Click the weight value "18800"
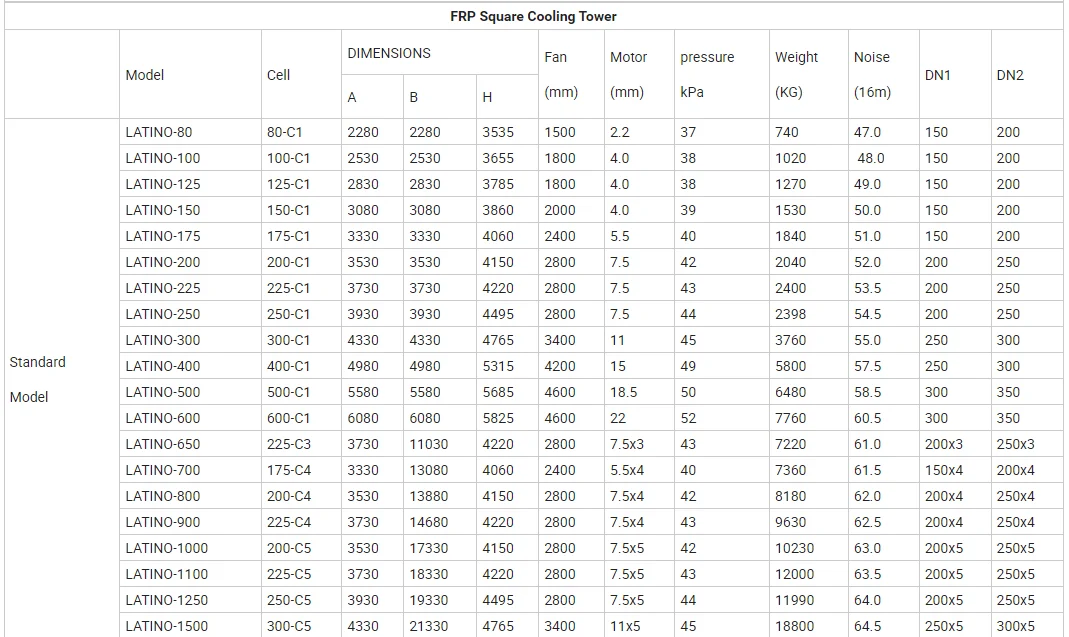Screen dimensions: 1069x637 [x=794, y=626]
